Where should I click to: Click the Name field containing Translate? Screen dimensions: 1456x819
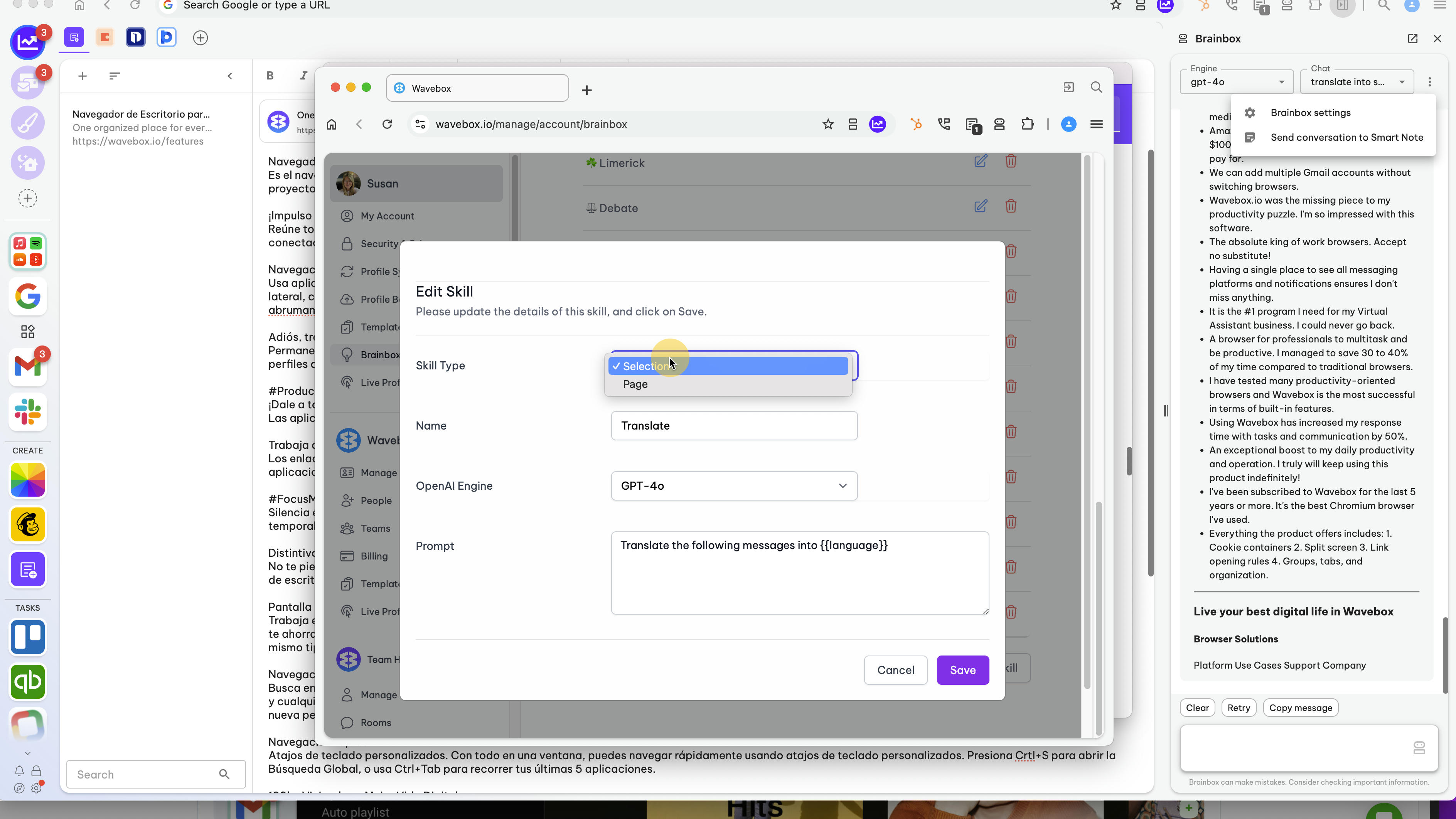pos(734,426)
